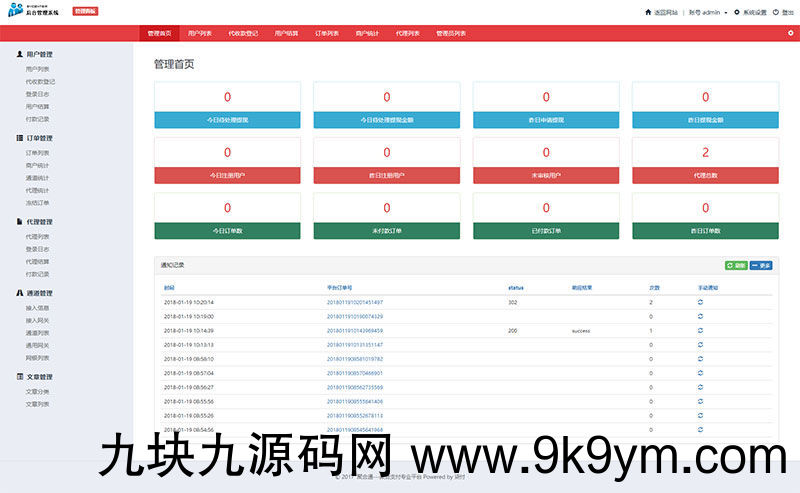Image resolution: width=800 pixels, height=493 pixels.
Task: Select 文章分类 under 文章管理
Action: click(x=37, y=391)
